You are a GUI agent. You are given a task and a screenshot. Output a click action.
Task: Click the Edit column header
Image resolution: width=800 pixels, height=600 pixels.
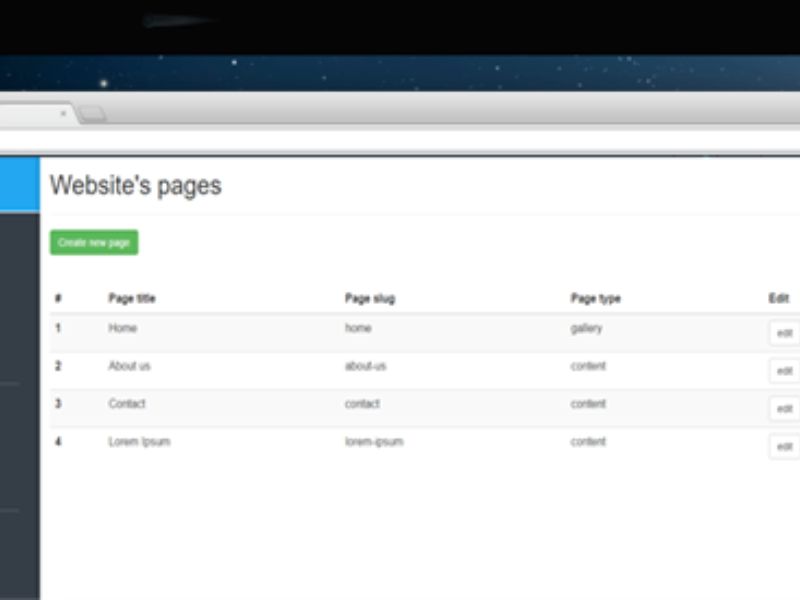pyautogui.click(x=778, y=298)
